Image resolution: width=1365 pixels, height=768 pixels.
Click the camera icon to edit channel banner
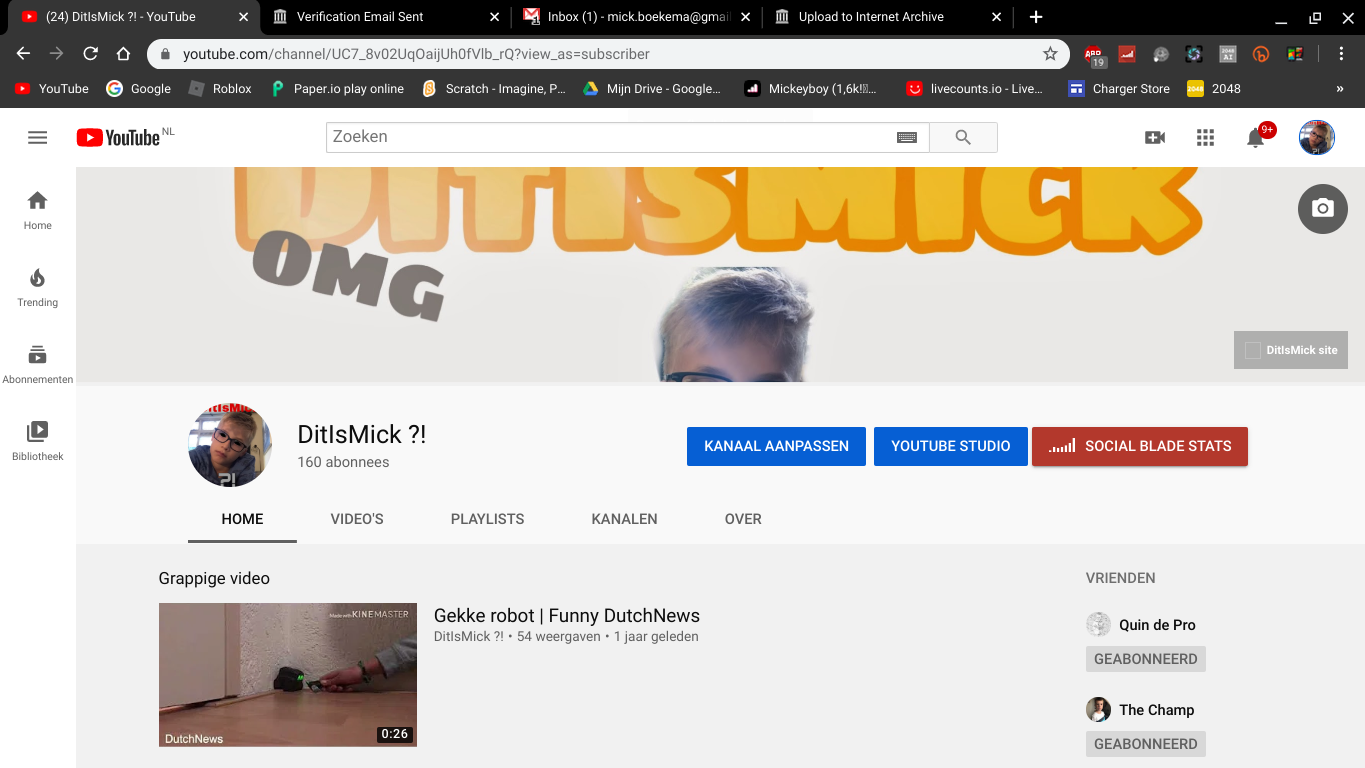coord(1323,208)
